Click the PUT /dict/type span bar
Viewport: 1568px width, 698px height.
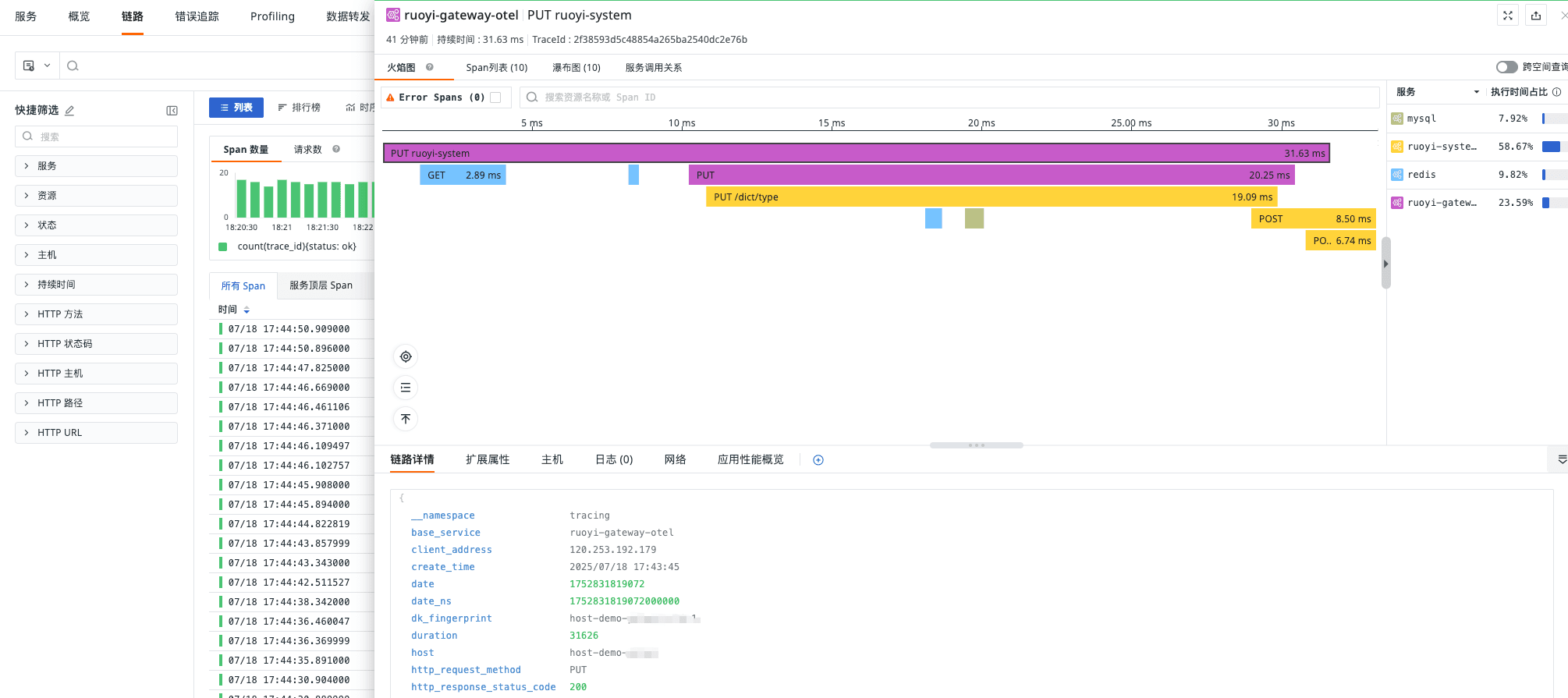(x=992, y=197)
